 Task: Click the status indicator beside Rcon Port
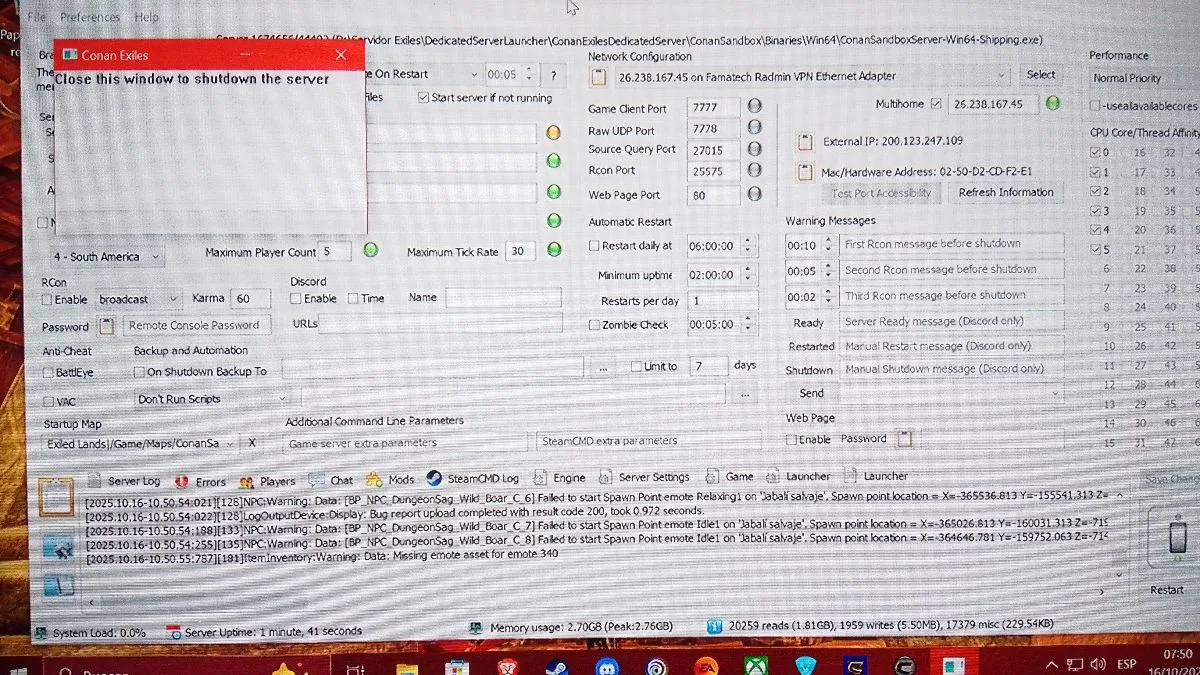pyautogui.click(x=754, y=171)
